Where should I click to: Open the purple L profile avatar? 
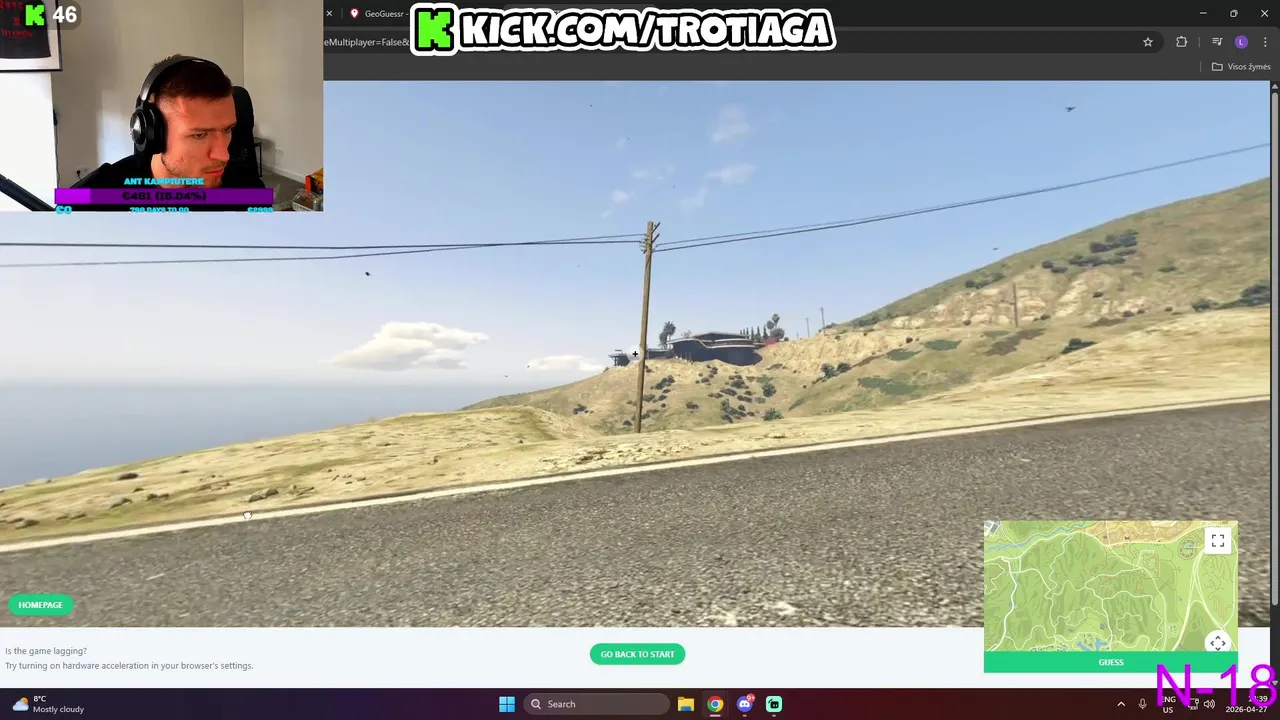[x=1241, y=42]
